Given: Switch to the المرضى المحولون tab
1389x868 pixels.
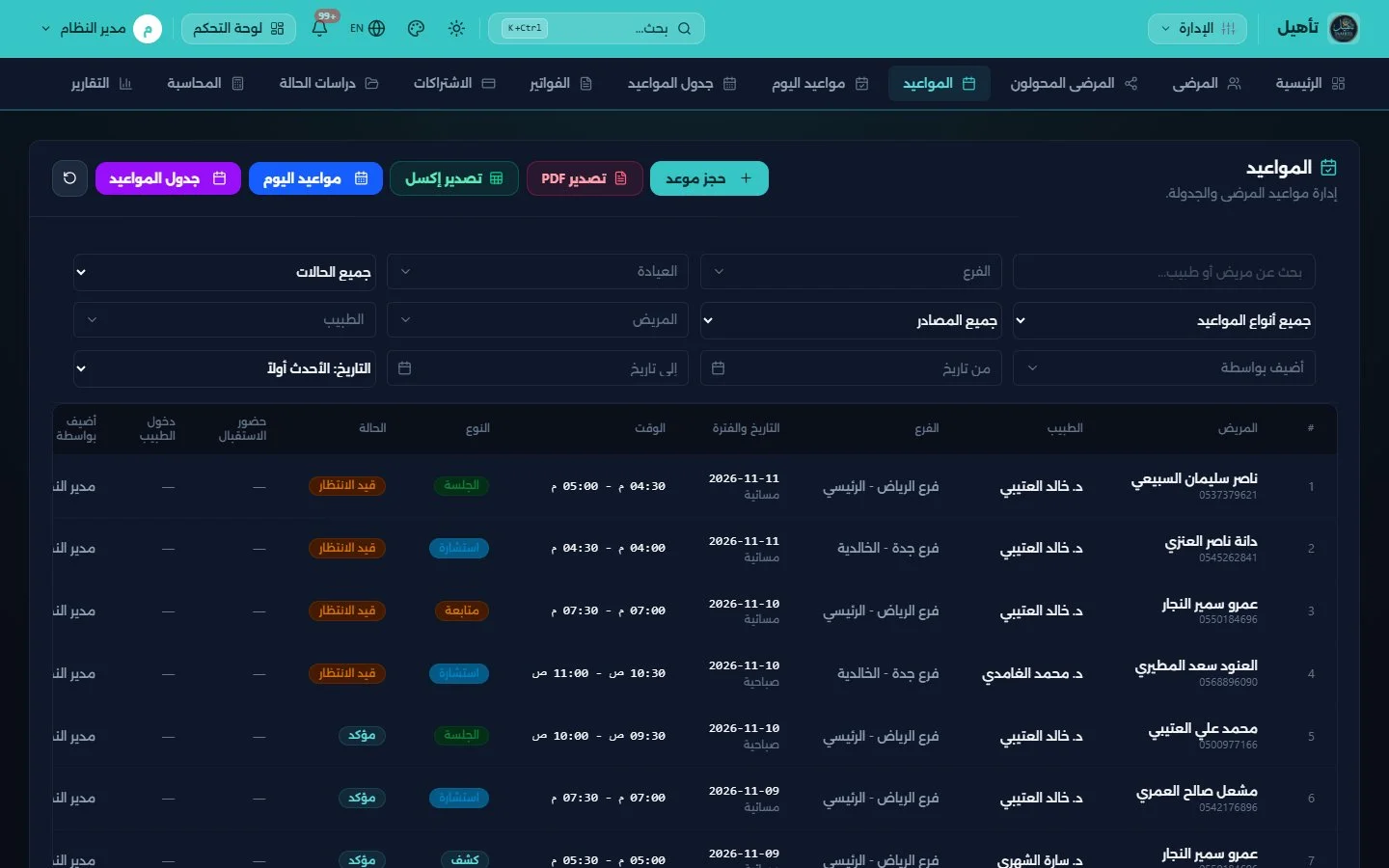Looking at the screenshot, I should [1074, 84].
